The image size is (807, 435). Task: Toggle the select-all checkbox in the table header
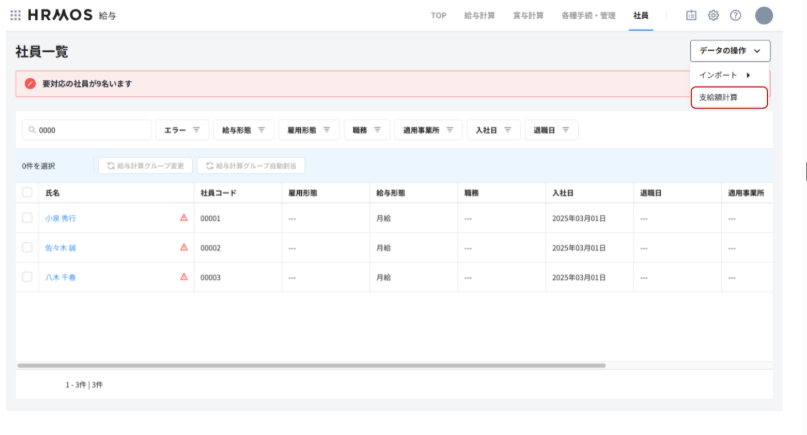point(27,192)
